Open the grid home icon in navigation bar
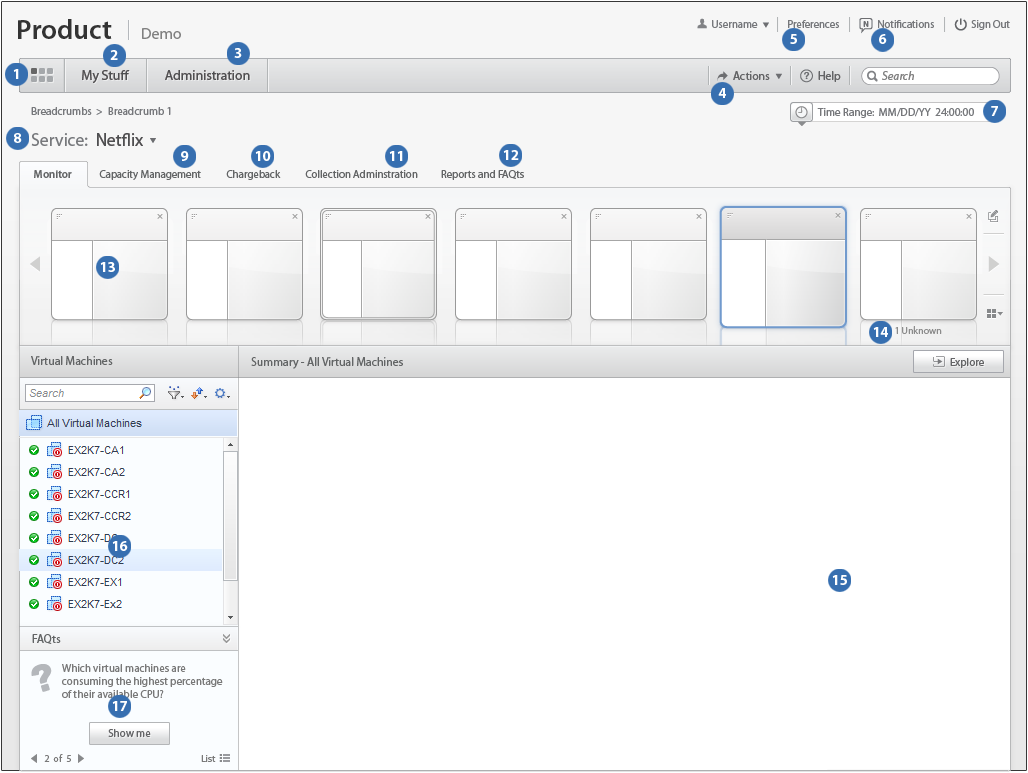This screenshot has width=1028, height=773. pos(42,75)
